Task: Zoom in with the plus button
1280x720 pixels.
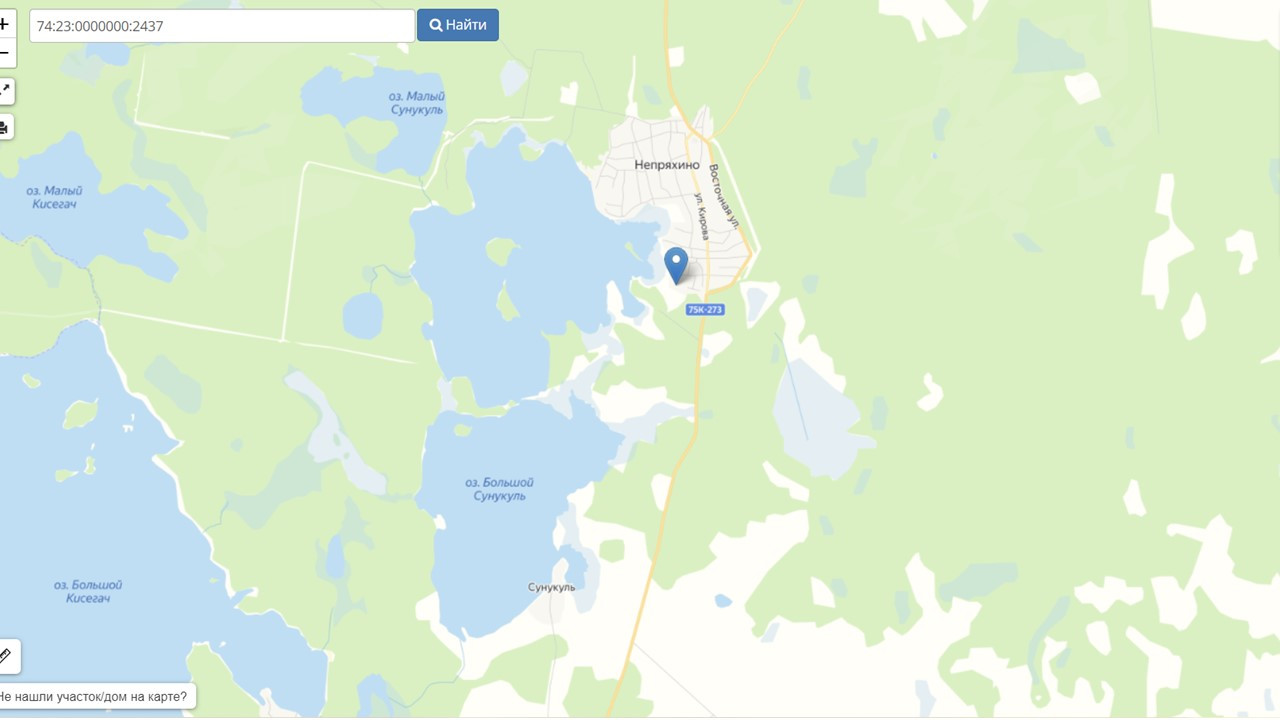Action: click(5, 24)
